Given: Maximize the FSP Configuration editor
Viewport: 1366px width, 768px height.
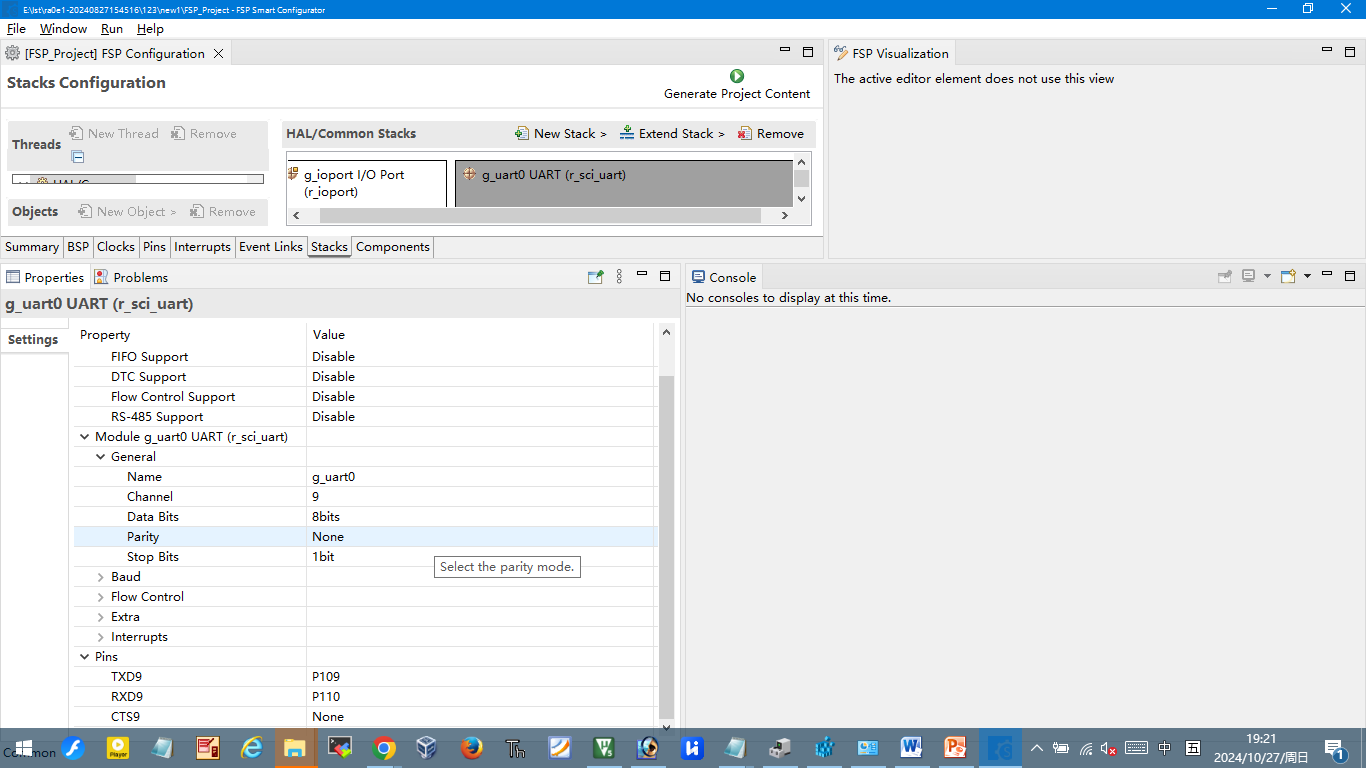Looking at the screenshot, I should click(x=808, y=52).
